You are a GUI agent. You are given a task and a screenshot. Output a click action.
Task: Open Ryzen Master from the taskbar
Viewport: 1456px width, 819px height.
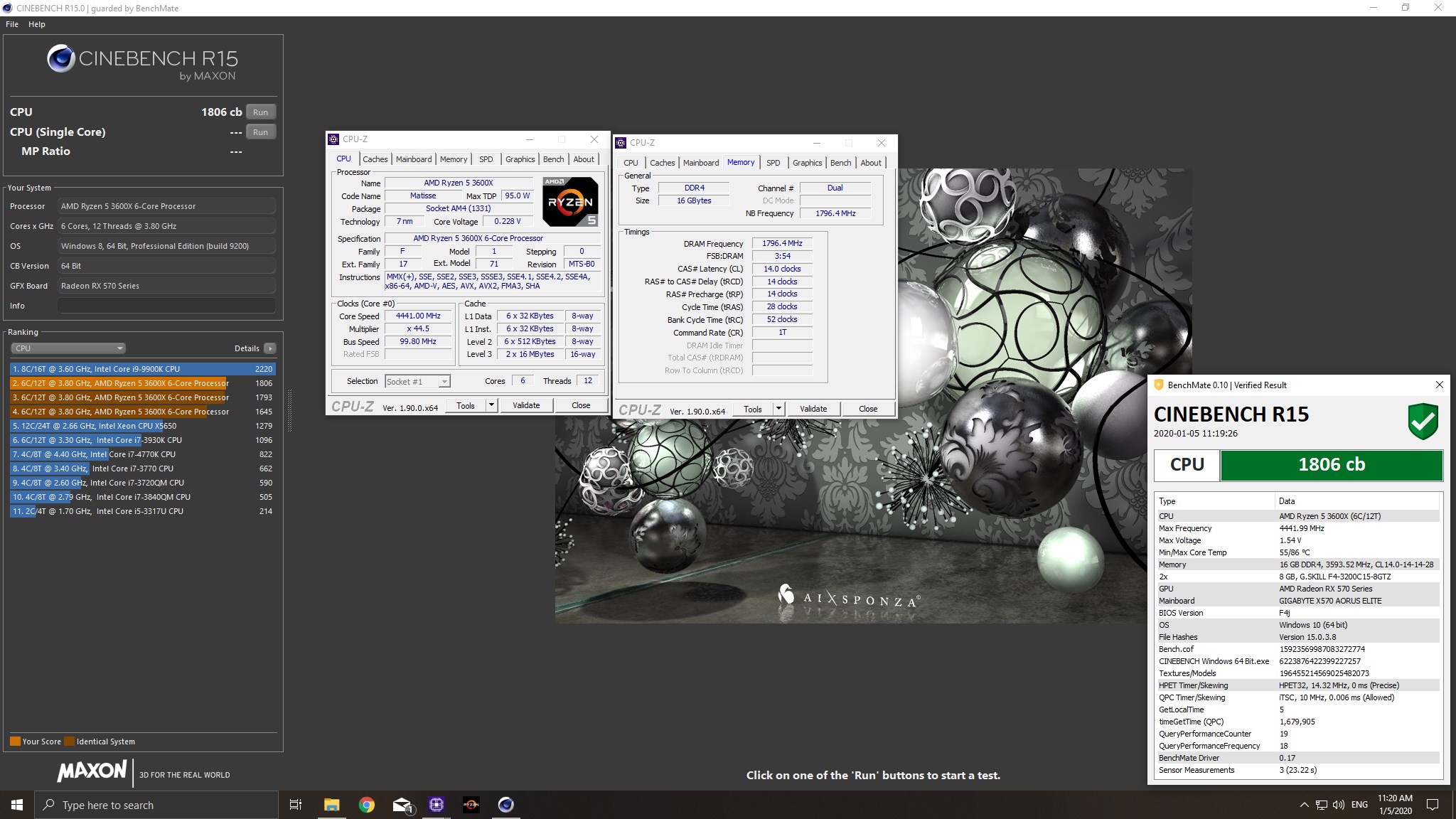click(471, 805)
